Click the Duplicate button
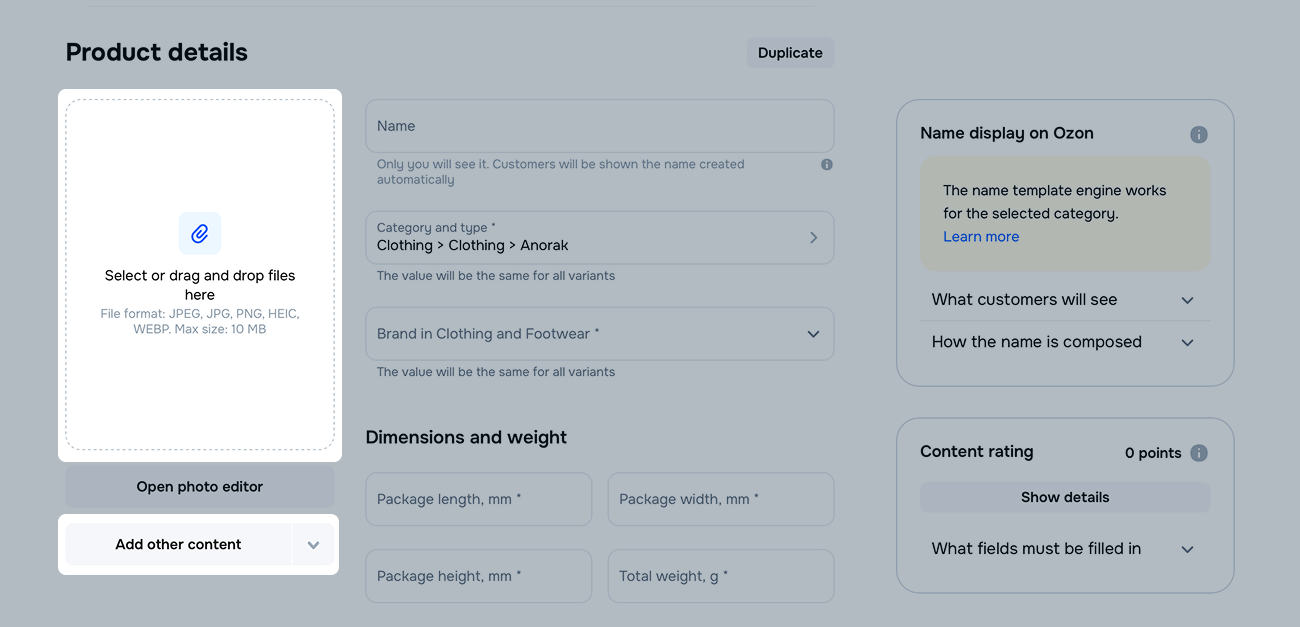Screen dimensions: 1300x627 pyautogui.click(x=790, y=53)
